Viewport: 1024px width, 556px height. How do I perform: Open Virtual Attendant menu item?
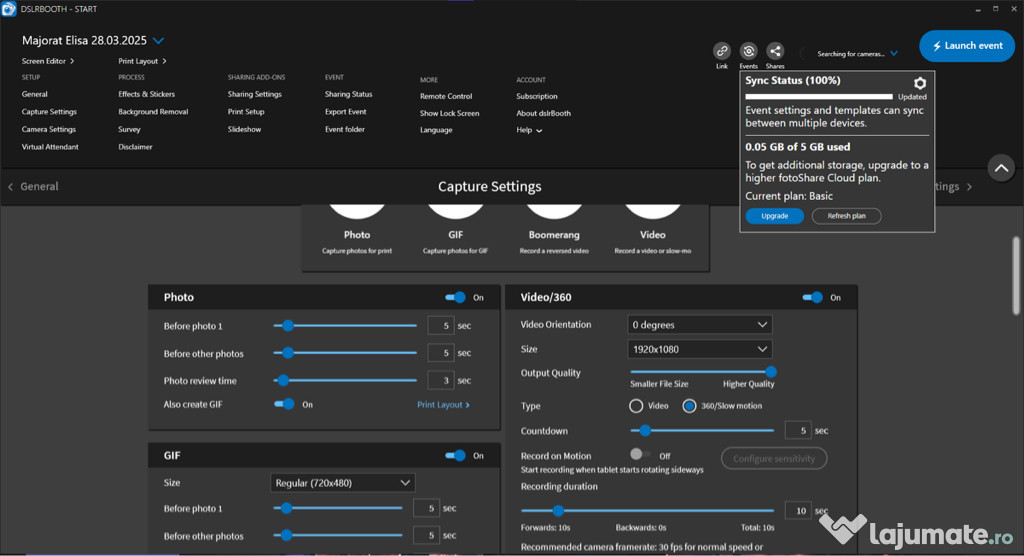coord(50,147)
